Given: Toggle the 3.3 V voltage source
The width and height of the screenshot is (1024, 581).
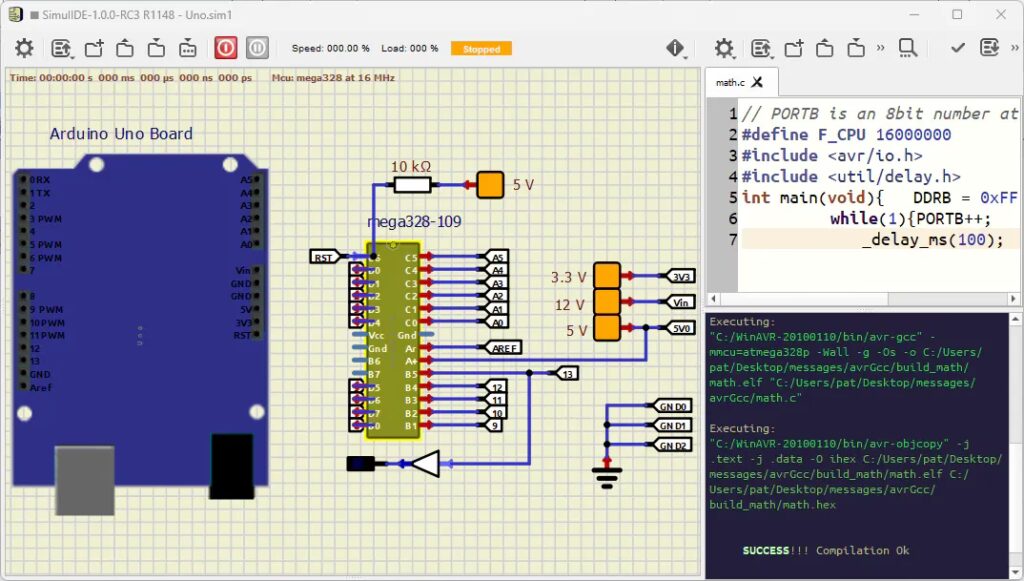Looking at the screenshot, I should click(607, 276).
